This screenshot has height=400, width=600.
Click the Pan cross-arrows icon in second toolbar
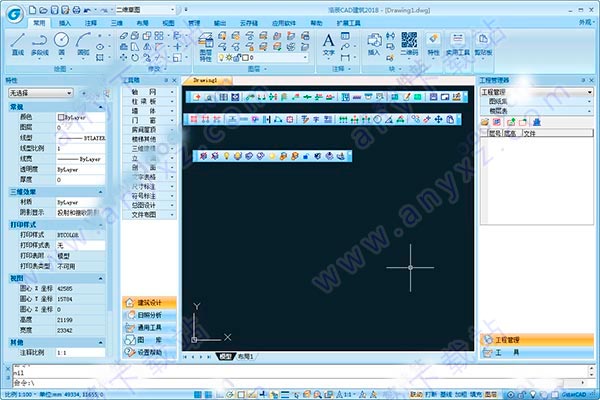pyautogui.click(x=438, y=119)
